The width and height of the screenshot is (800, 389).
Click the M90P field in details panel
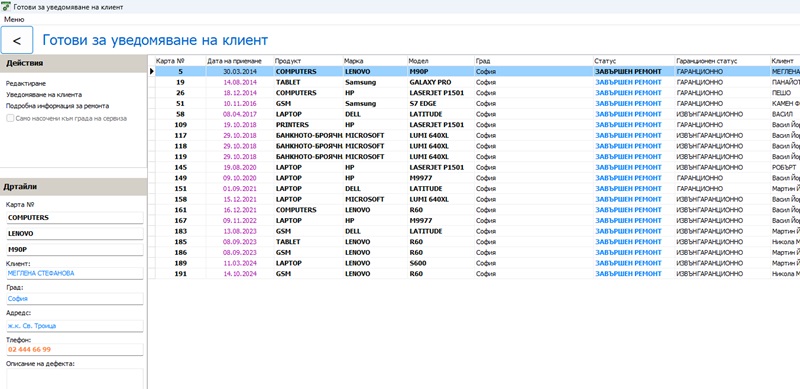point(74,250)
